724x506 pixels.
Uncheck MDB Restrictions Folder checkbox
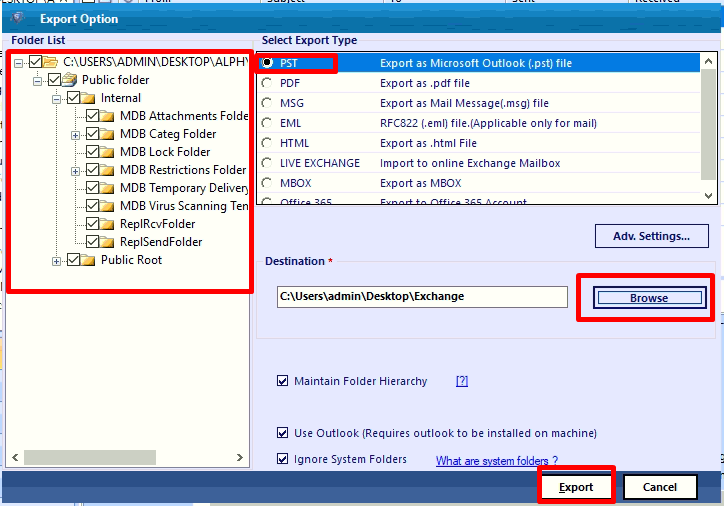tap(92, 169)
